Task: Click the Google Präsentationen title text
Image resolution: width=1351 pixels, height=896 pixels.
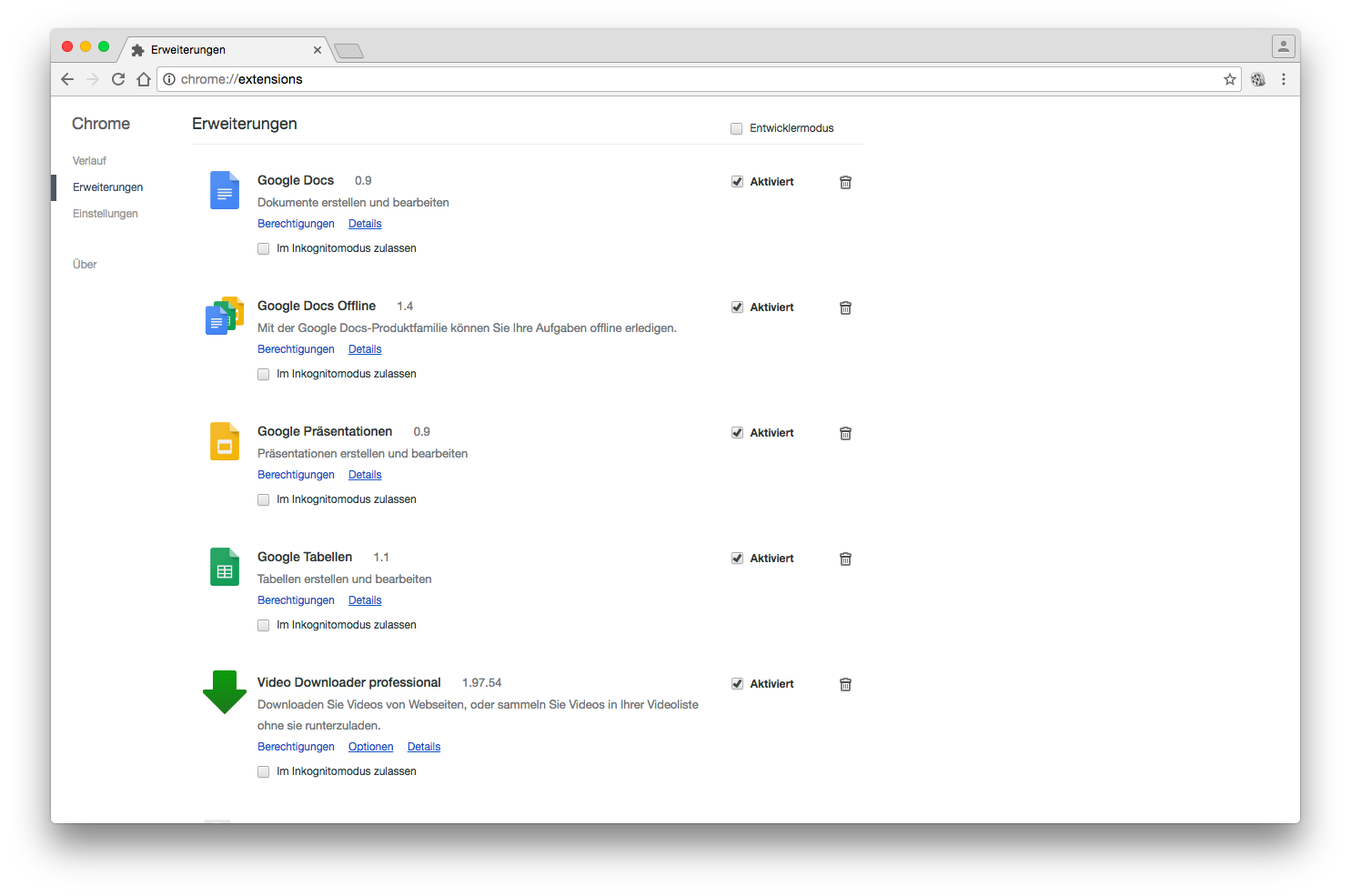Action: [325, 431]
